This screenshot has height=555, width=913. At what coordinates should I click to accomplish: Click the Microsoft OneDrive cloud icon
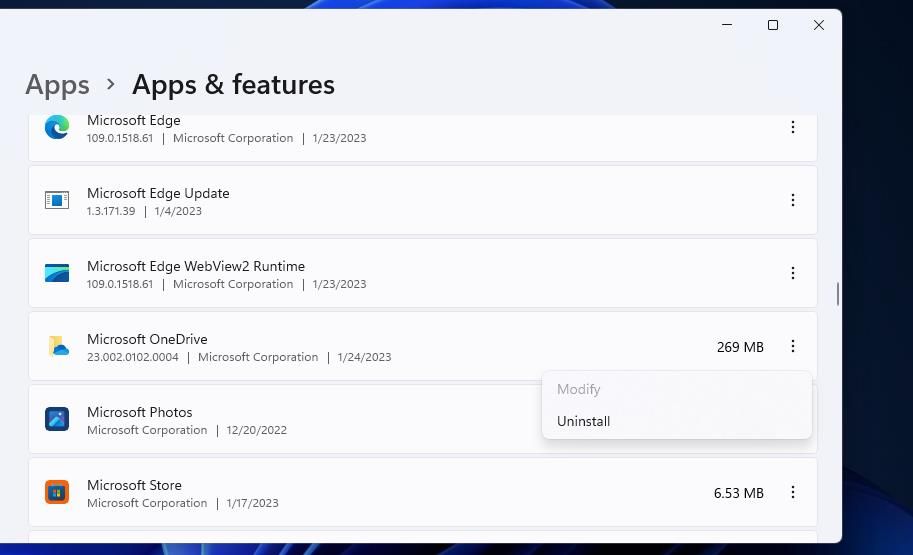[x=57, y=346]
